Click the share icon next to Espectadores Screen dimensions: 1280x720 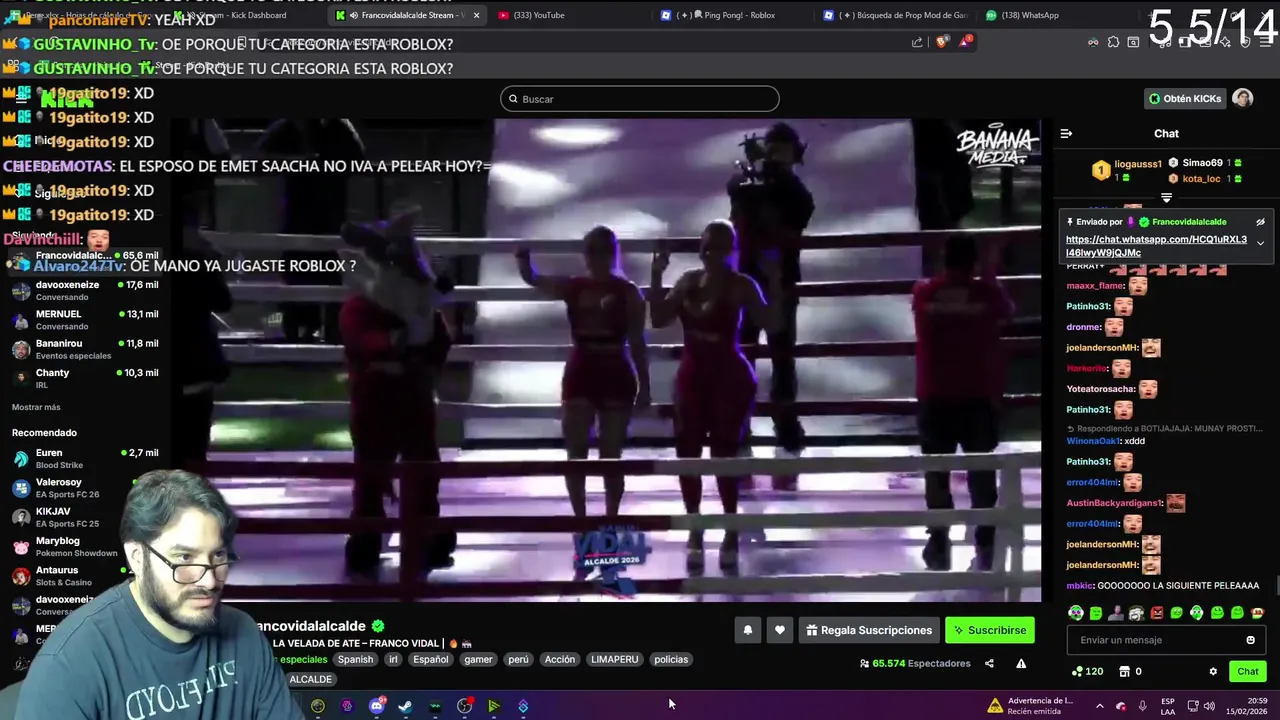(x=989, y=663)
